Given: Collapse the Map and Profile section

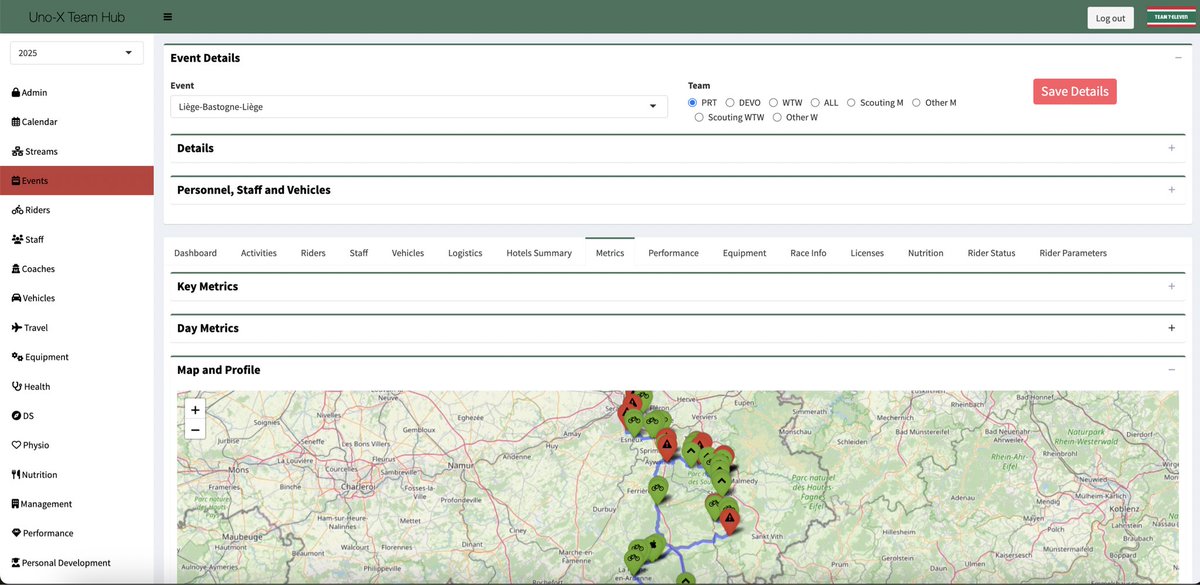Looking at the screenshot, I should coord(1171,370).
